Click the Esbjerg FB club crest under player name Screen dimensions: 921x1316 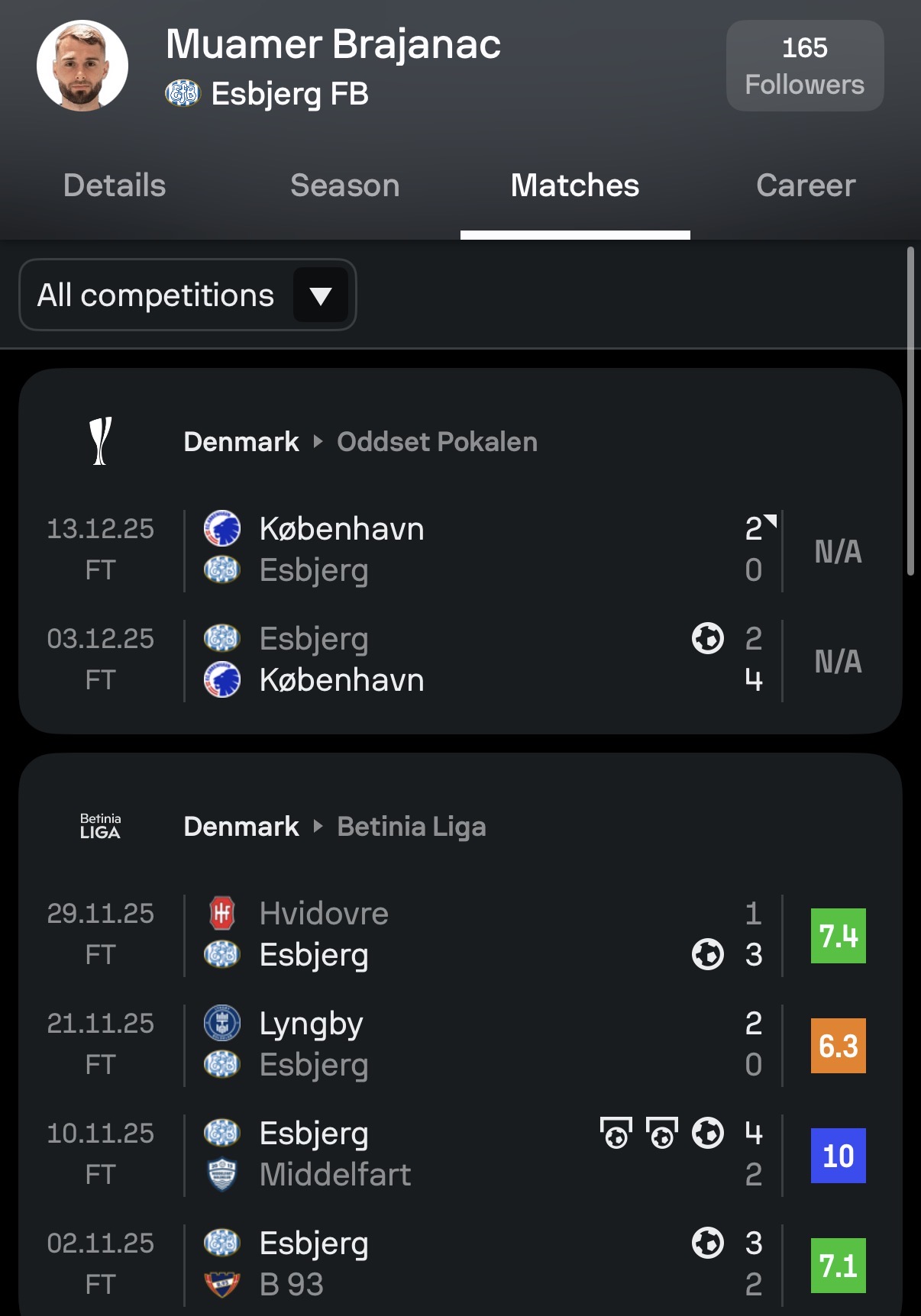(183, 94)
